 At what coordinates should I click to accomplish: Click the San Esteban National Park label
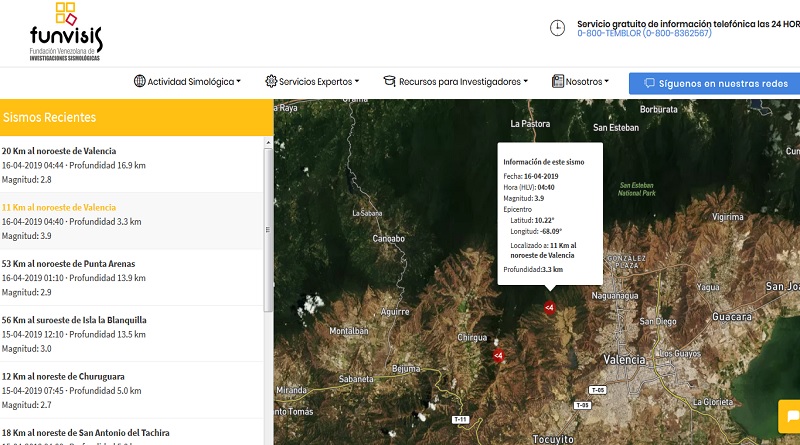pyautogui.click(x=636, y=189)
